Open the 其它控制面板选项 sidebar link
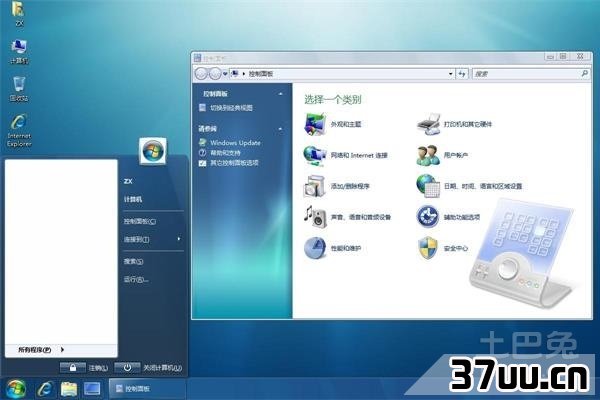This screenshot has height=400, width=600. 234,163
